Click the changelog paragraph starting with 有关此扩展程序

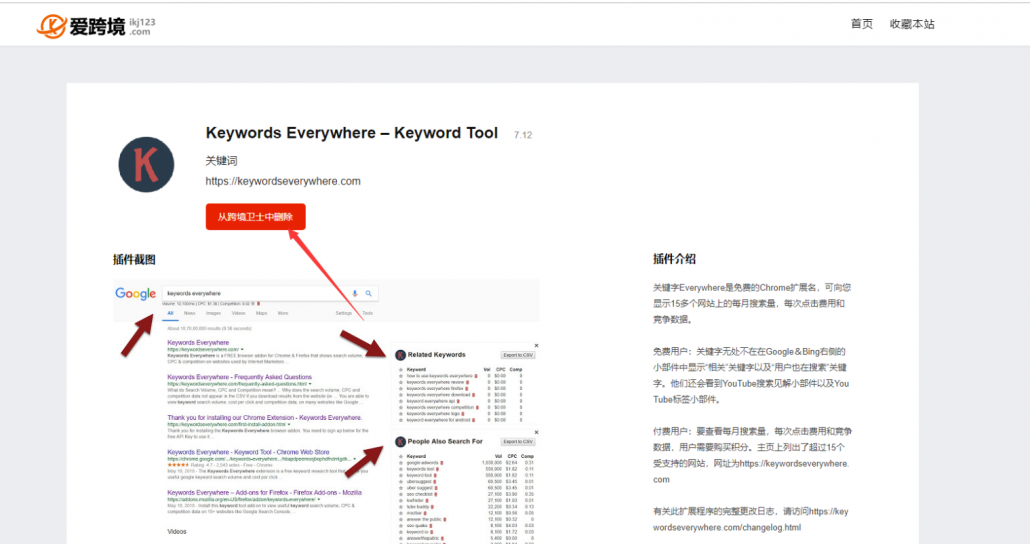pyautogui.click(x=751, y=519)
